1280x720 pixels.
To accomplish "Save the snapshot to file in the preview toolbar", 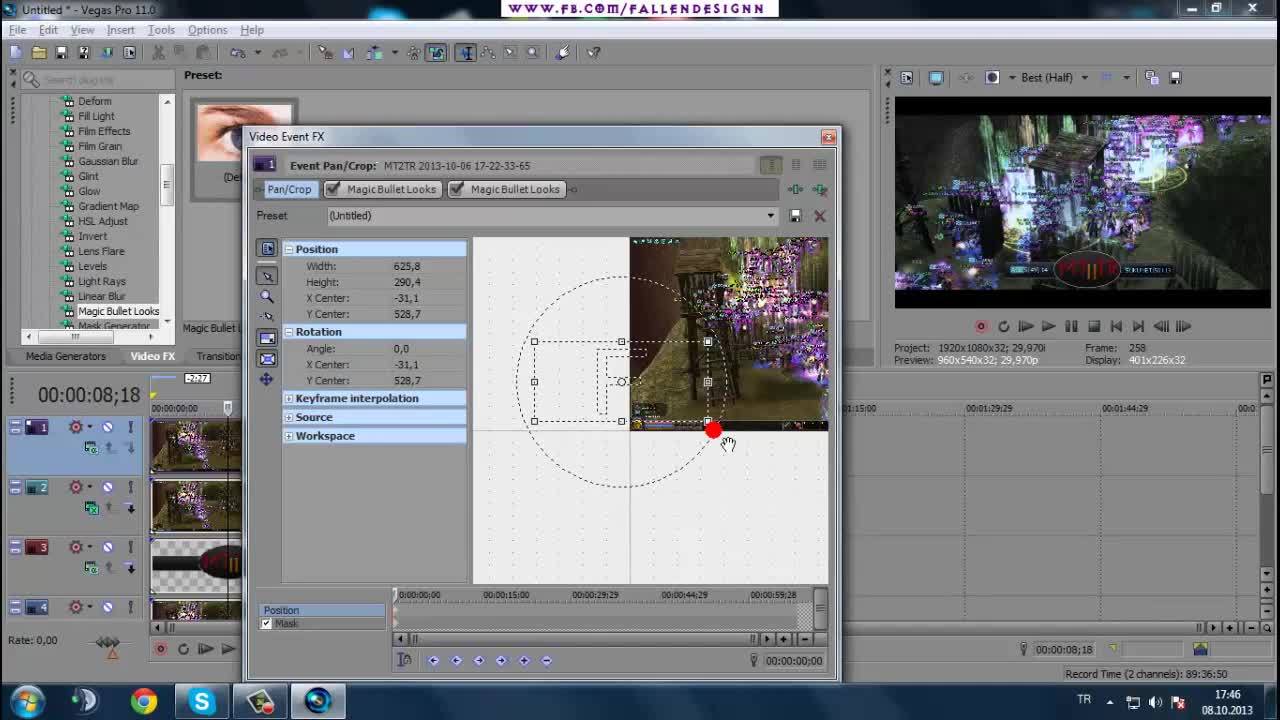I will [1176, 77].
